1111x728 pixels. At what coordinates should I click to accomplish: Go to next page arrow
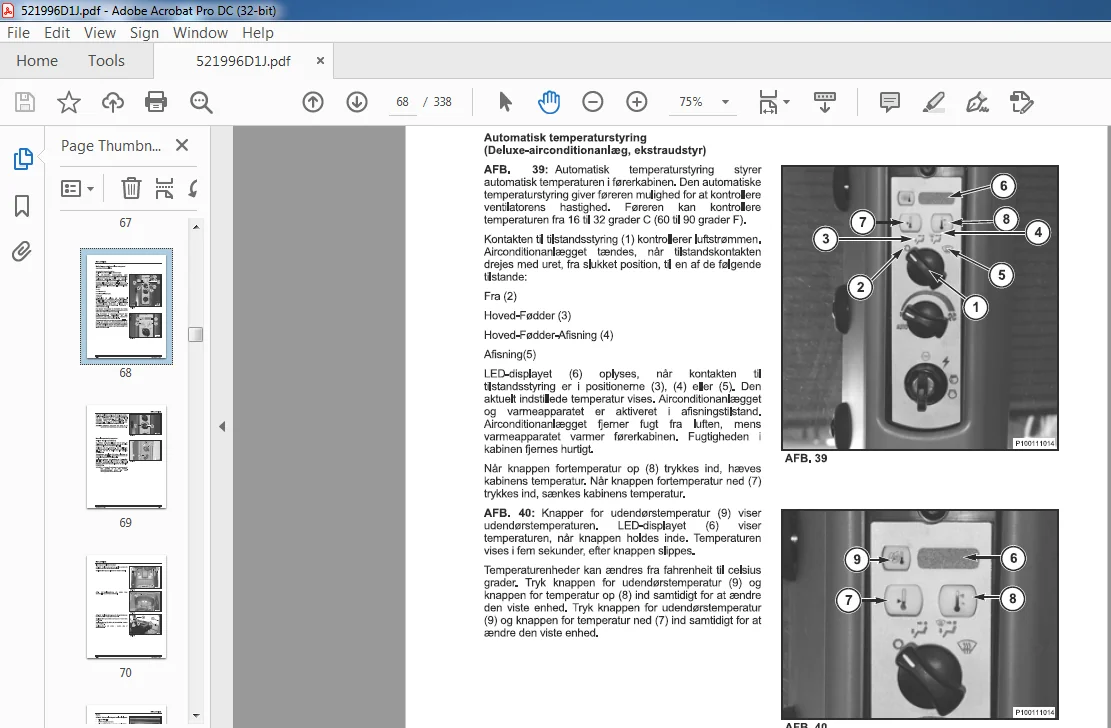(357, 102)
